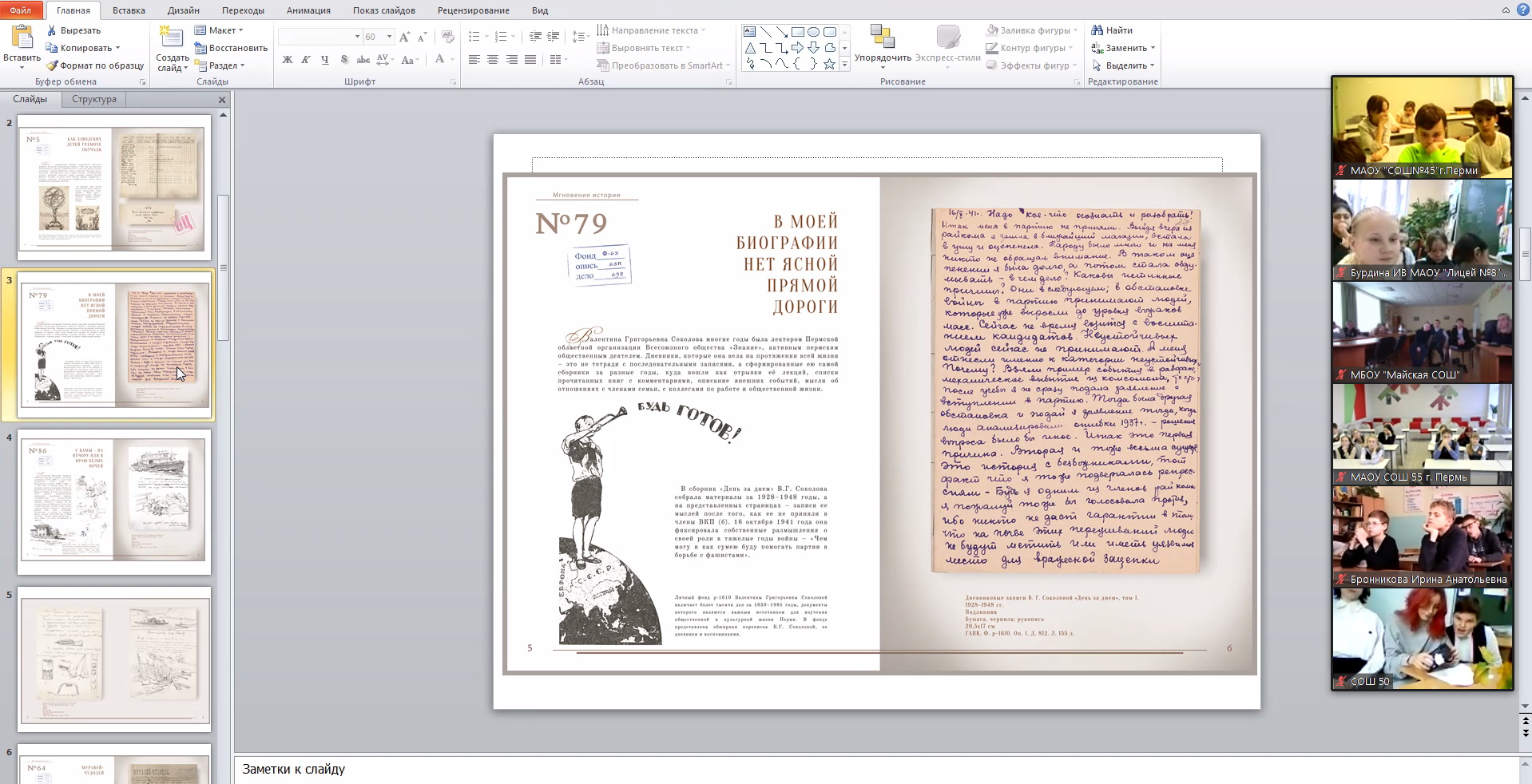Open the Структура outline tab
Screen dimensions: 1532x784
tap(94, 99)
